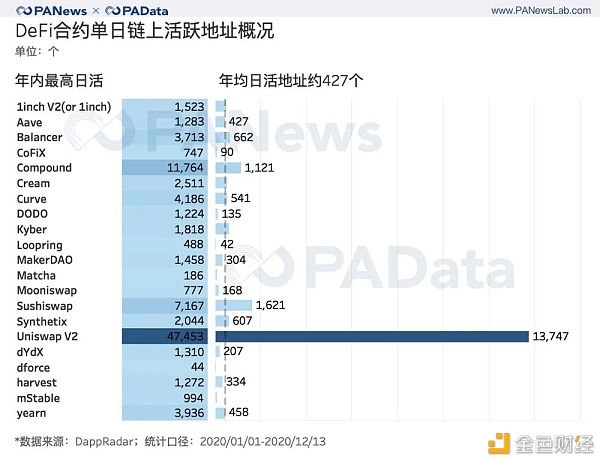
Task: Click the 金色财经 logo at bottom right
Action: [541, 444]
